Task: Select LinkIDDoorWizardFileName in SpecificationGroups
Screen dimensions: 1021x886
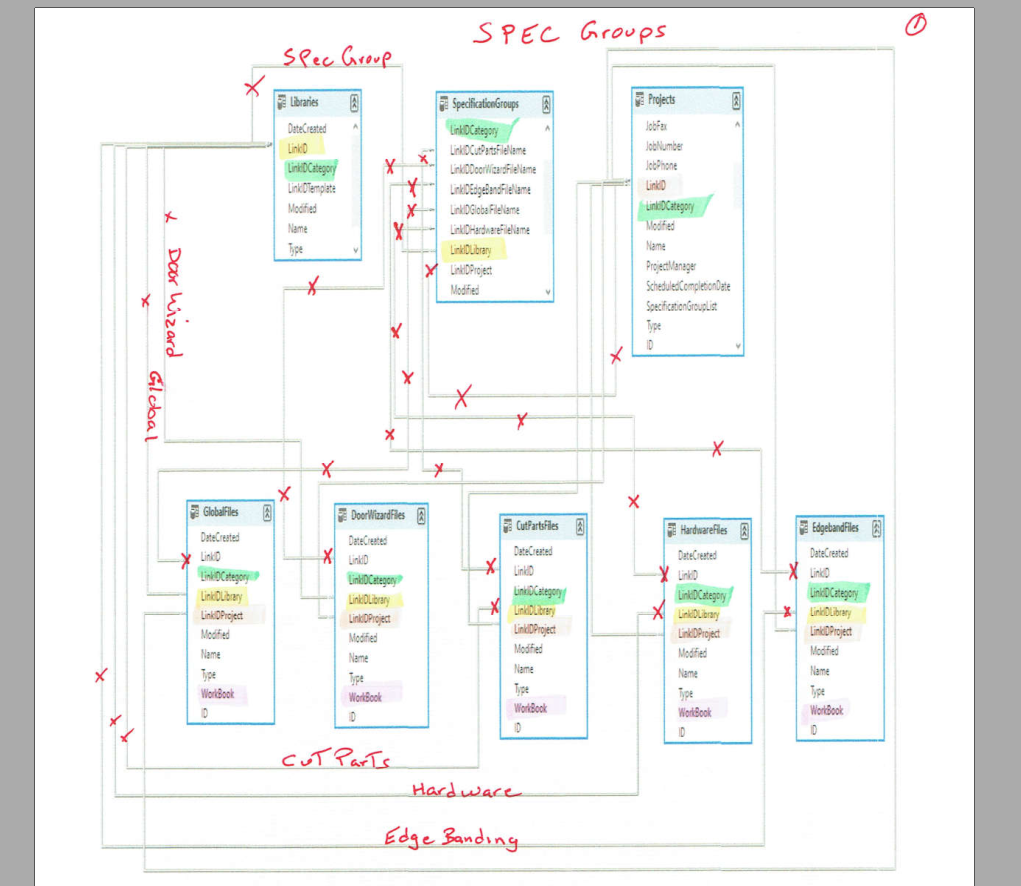Action: pyautogui.click(x=493, y=169)
